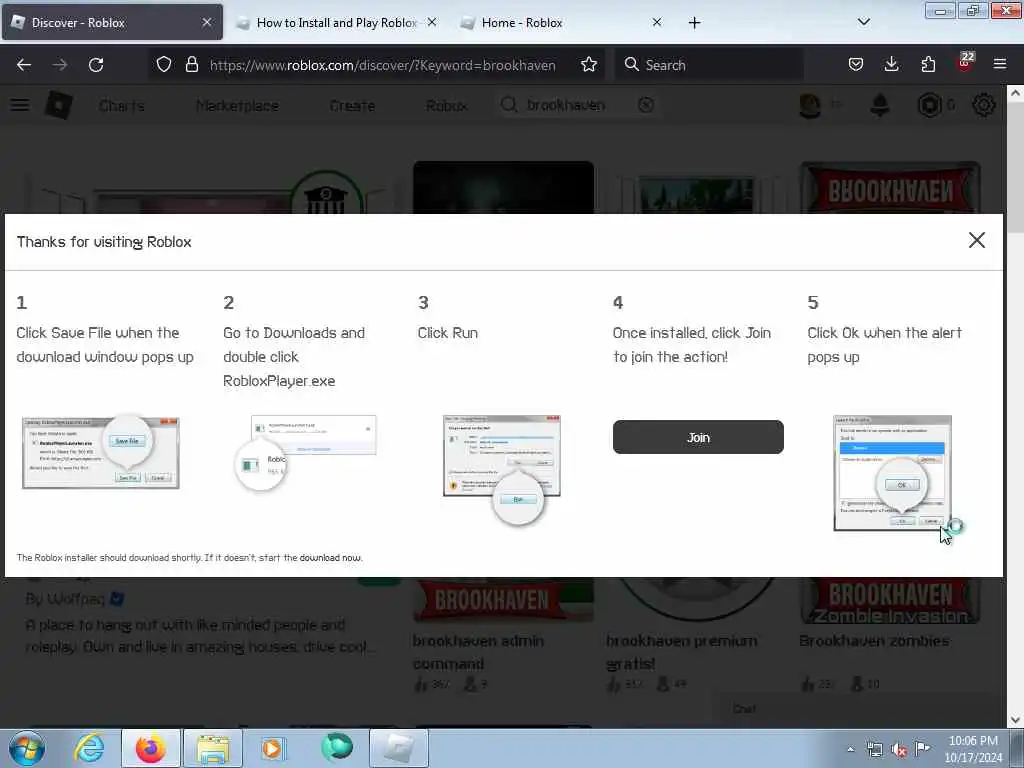Open the Firefox application menu
The height and width of the screenshot is (768, 1024).
[999, 65]
